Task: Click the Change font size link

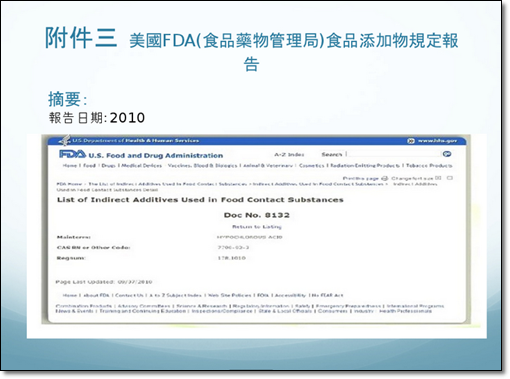Action: (x=412, y=178)
